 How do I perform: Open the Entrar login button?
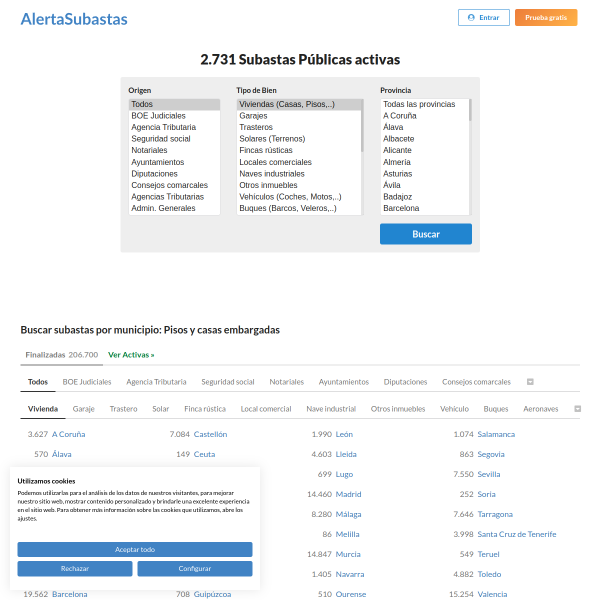click(484, 18)
